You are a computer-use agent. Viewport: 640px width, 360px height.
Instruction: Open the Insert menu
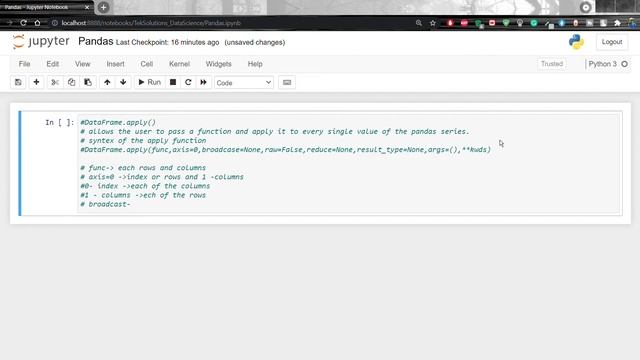click(x=116, y=64)
